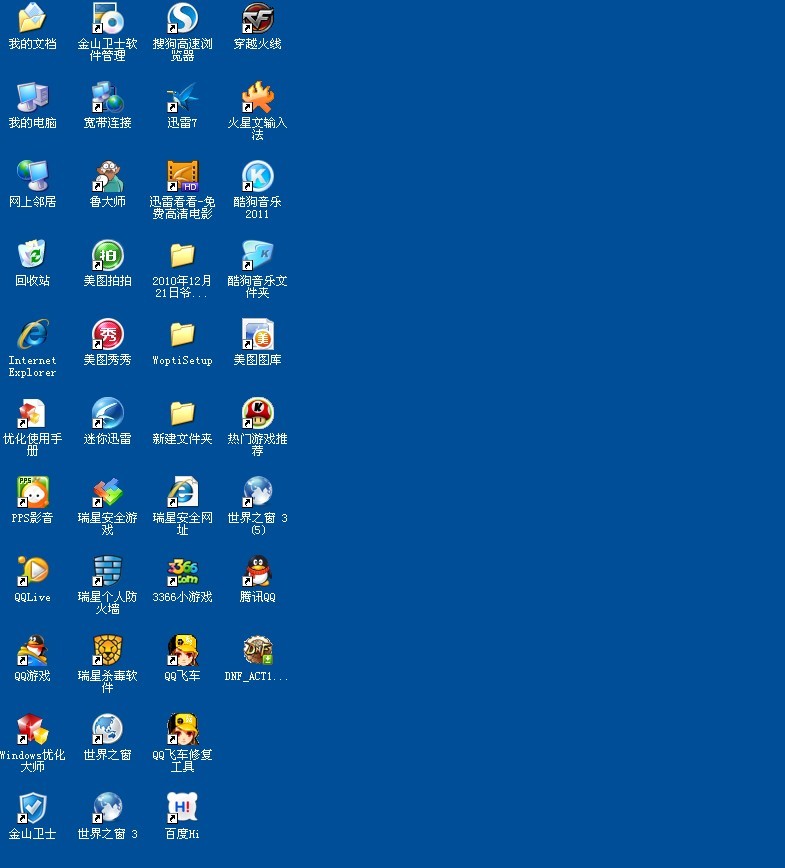Image resolution: width=785 pixels, height=868 pixels.
Task: Select the Windows优化大师 icon
Action: pyautogui.click(x=32, y=729)
